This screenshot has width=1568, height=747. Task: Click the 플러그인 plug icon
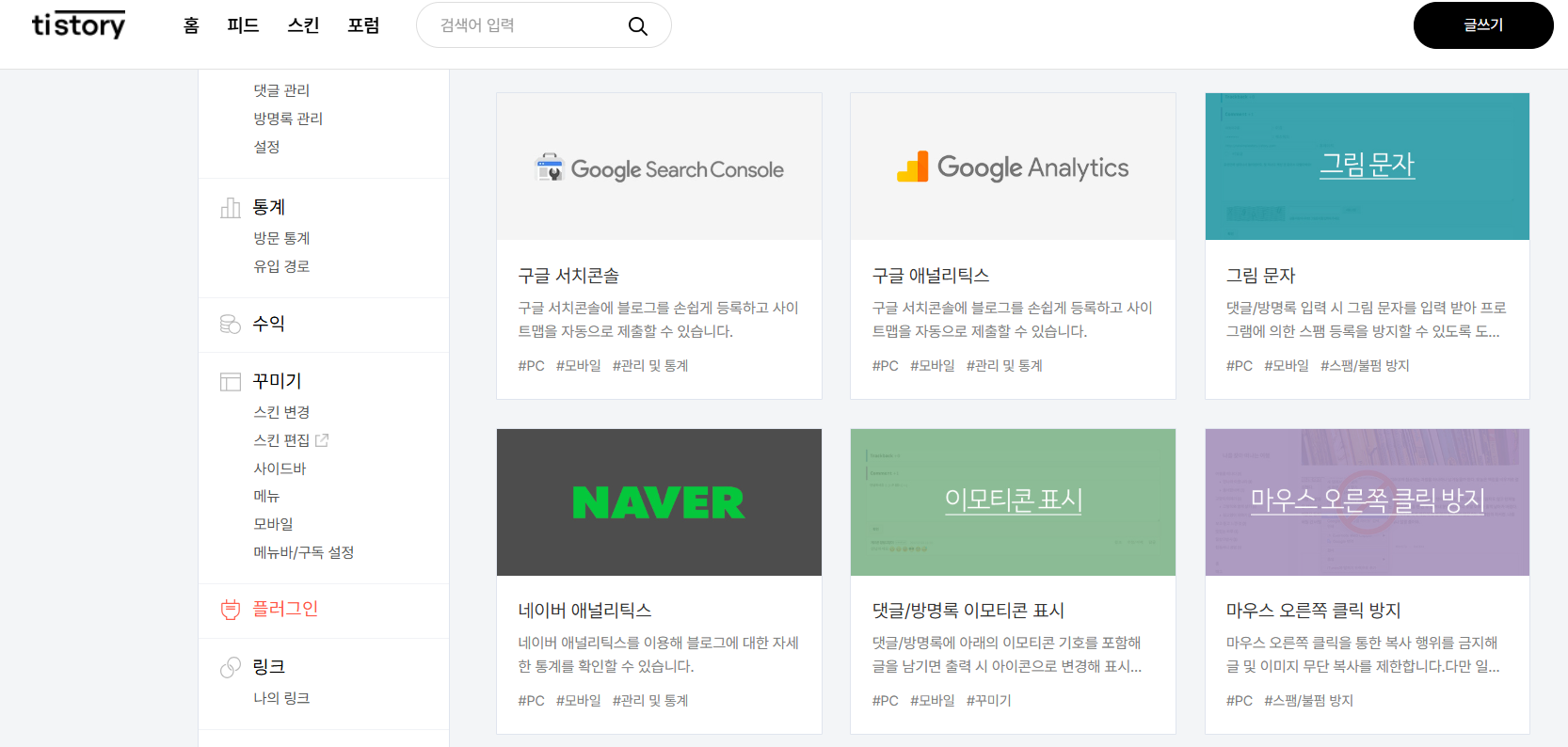pyautogui.click(x=231, y=610)
